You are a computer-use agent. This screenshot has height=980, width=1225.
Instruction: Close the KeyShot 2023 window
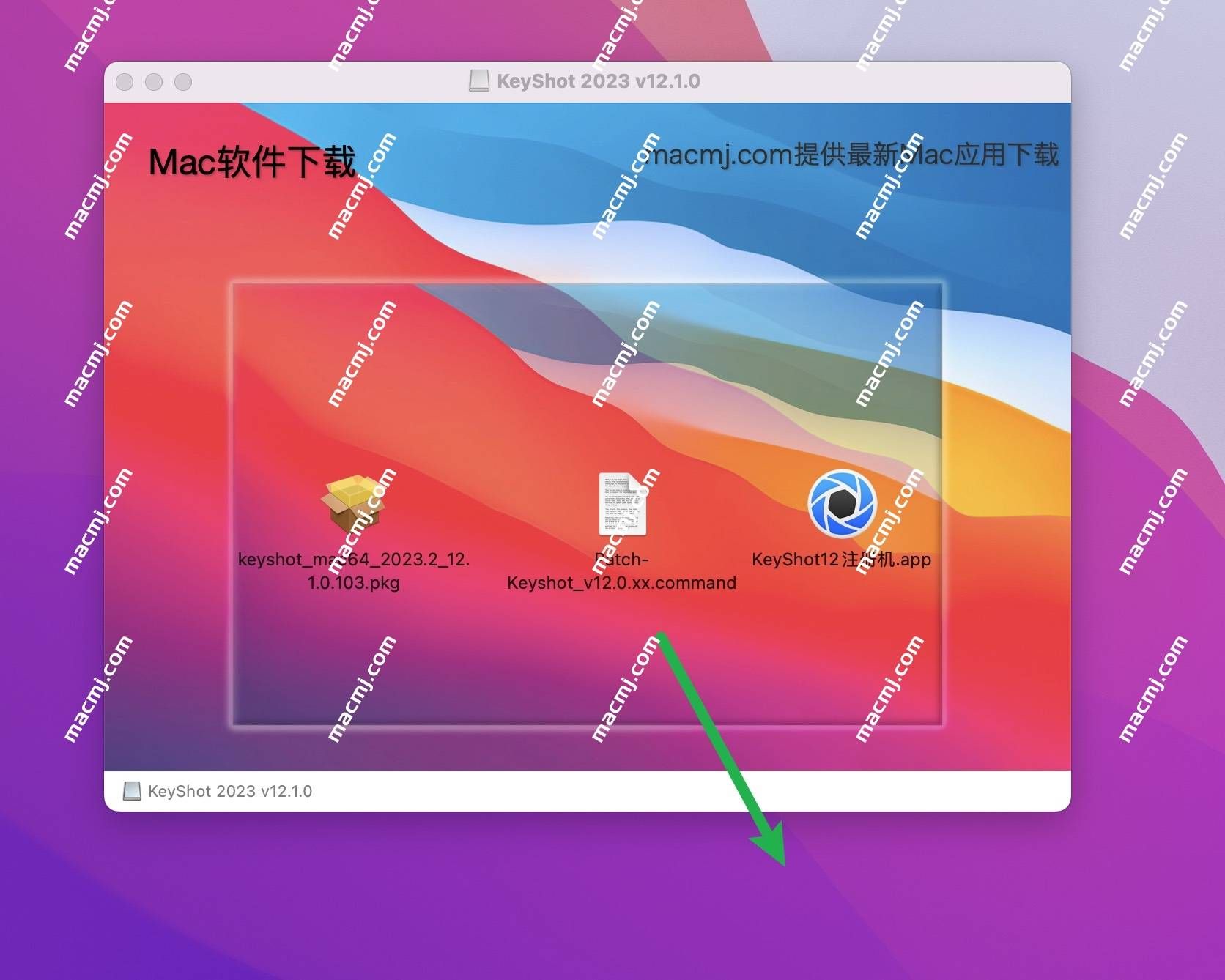[125, 82]
